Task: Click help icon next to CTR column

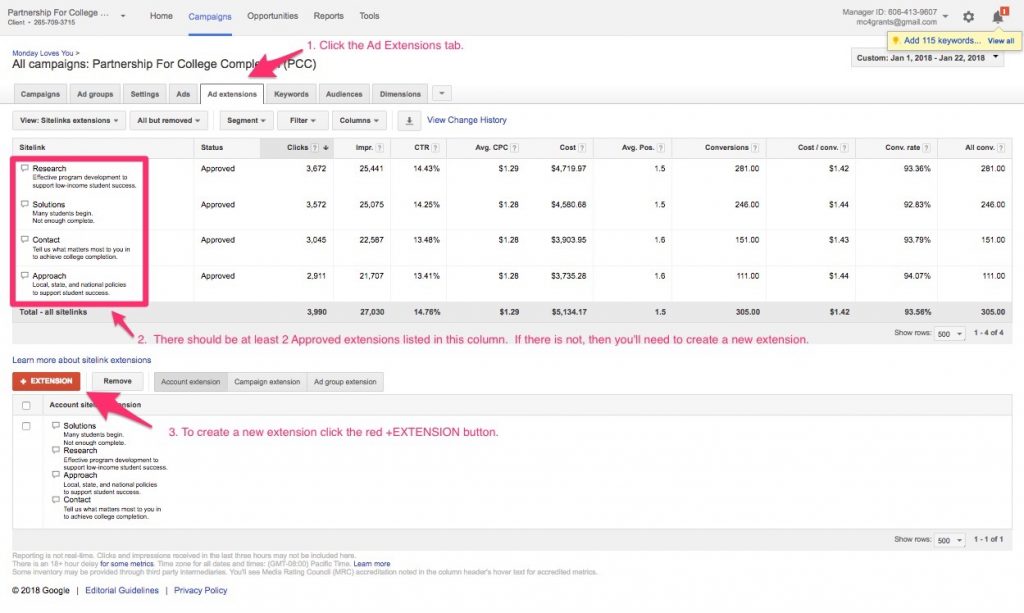Action: click(436, 148)
